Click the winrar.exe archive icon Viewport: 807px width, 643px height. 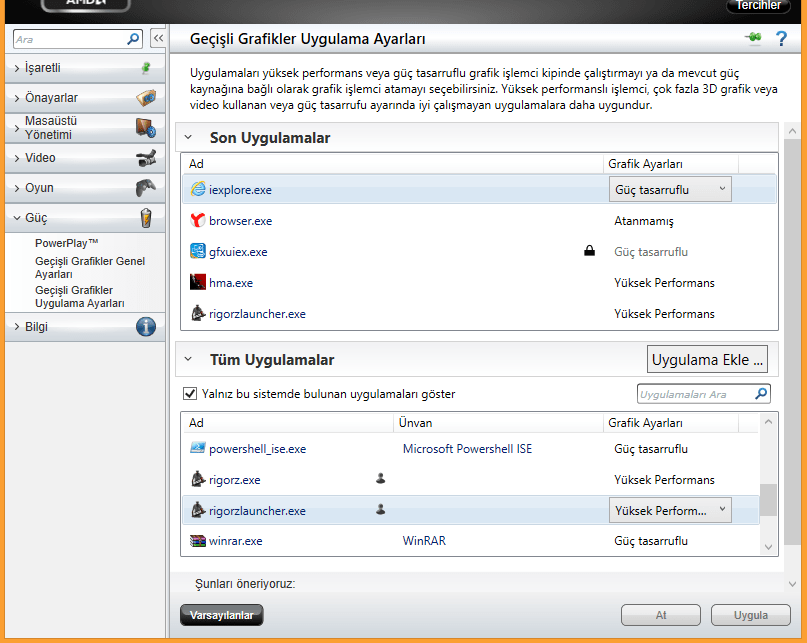(198, 541)
